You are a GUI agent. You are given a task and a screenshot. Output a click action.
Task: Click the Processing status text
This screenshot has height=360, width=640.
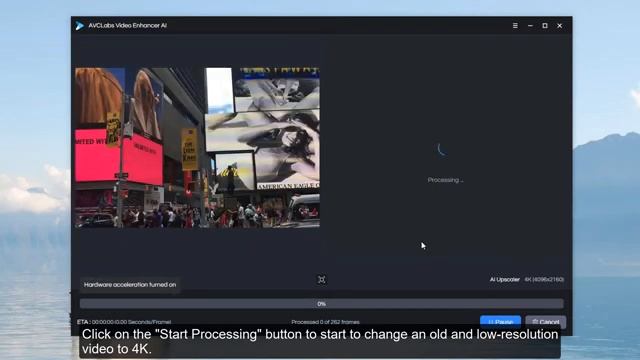click(445, 180)
